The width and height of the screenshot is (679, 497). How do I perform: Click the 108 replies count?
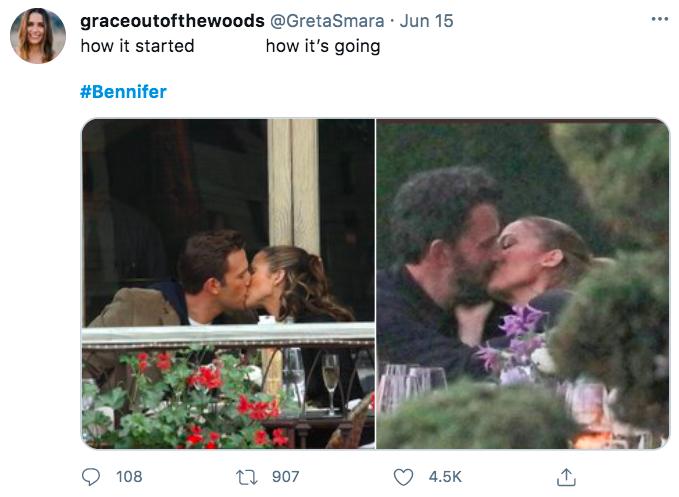click(129, 477)
